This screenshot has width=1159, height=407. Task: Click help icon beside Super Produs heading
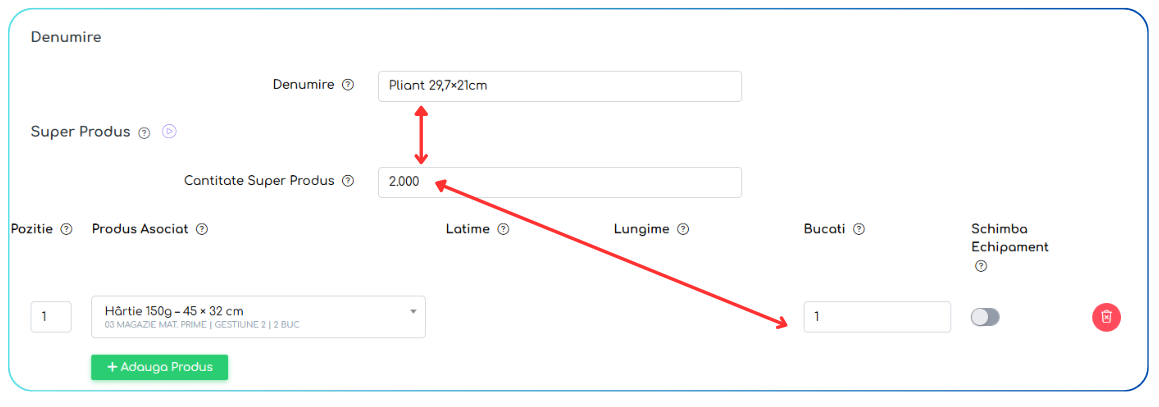click(145, 132)
